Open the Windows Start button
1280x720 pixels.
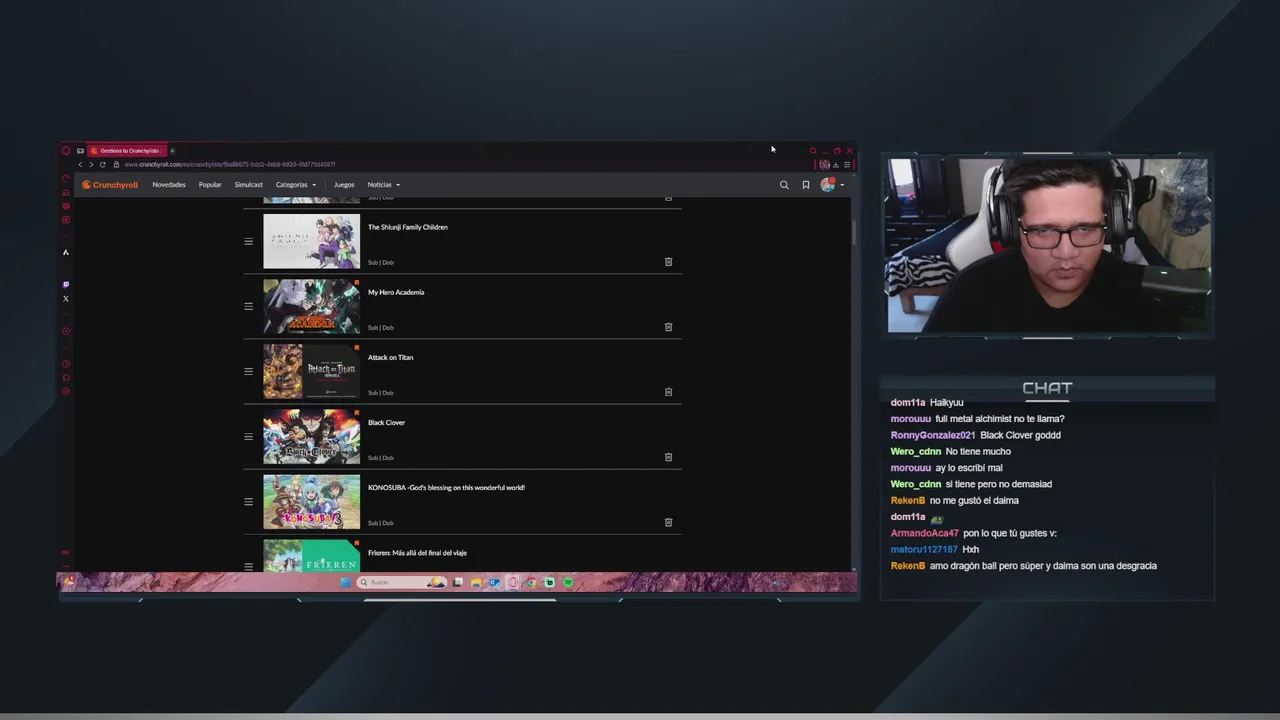(x=345, y=582)
